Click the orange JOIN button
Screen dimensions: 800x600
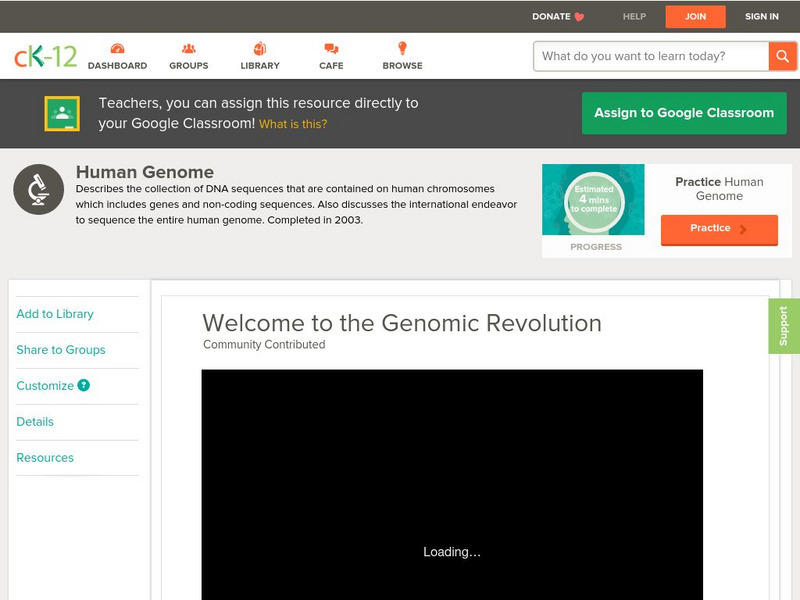pos(695,17)
